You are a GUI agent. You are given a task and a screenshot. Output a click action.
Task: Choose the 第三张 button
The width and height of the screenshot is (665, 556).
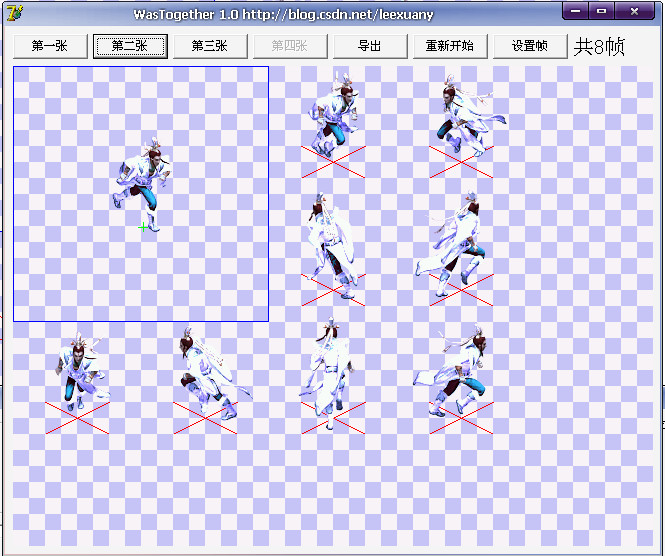pos(210,46)
